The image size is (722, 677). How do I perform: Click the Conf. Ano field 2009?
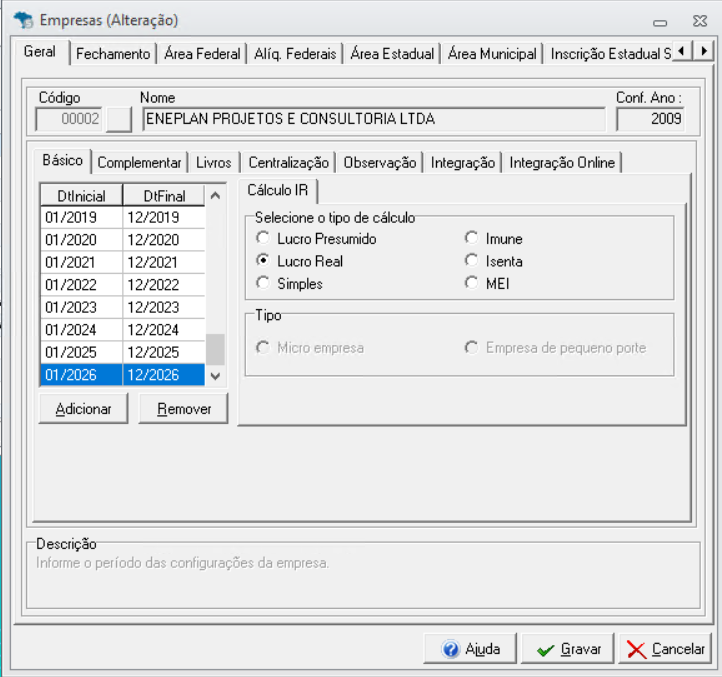point(650,119)
